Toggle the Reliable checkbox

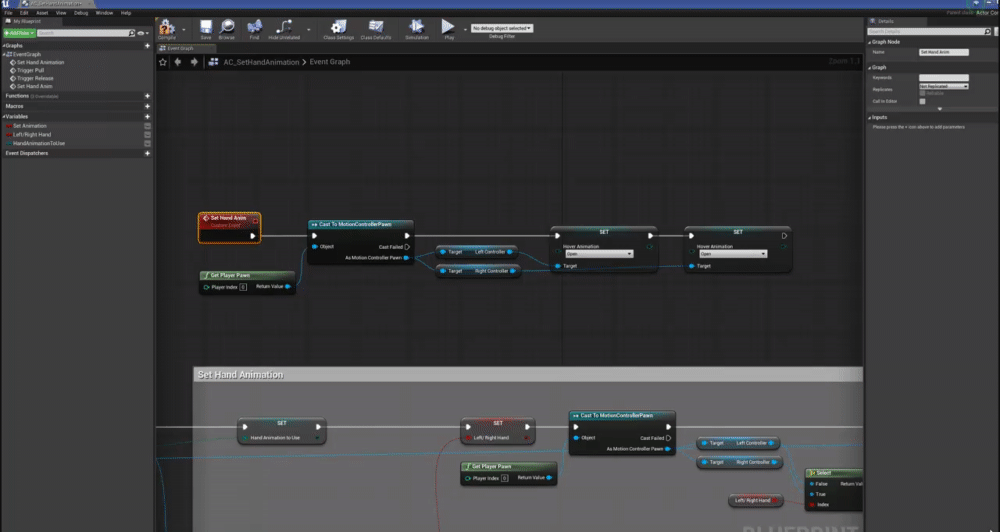click(922, 93)
